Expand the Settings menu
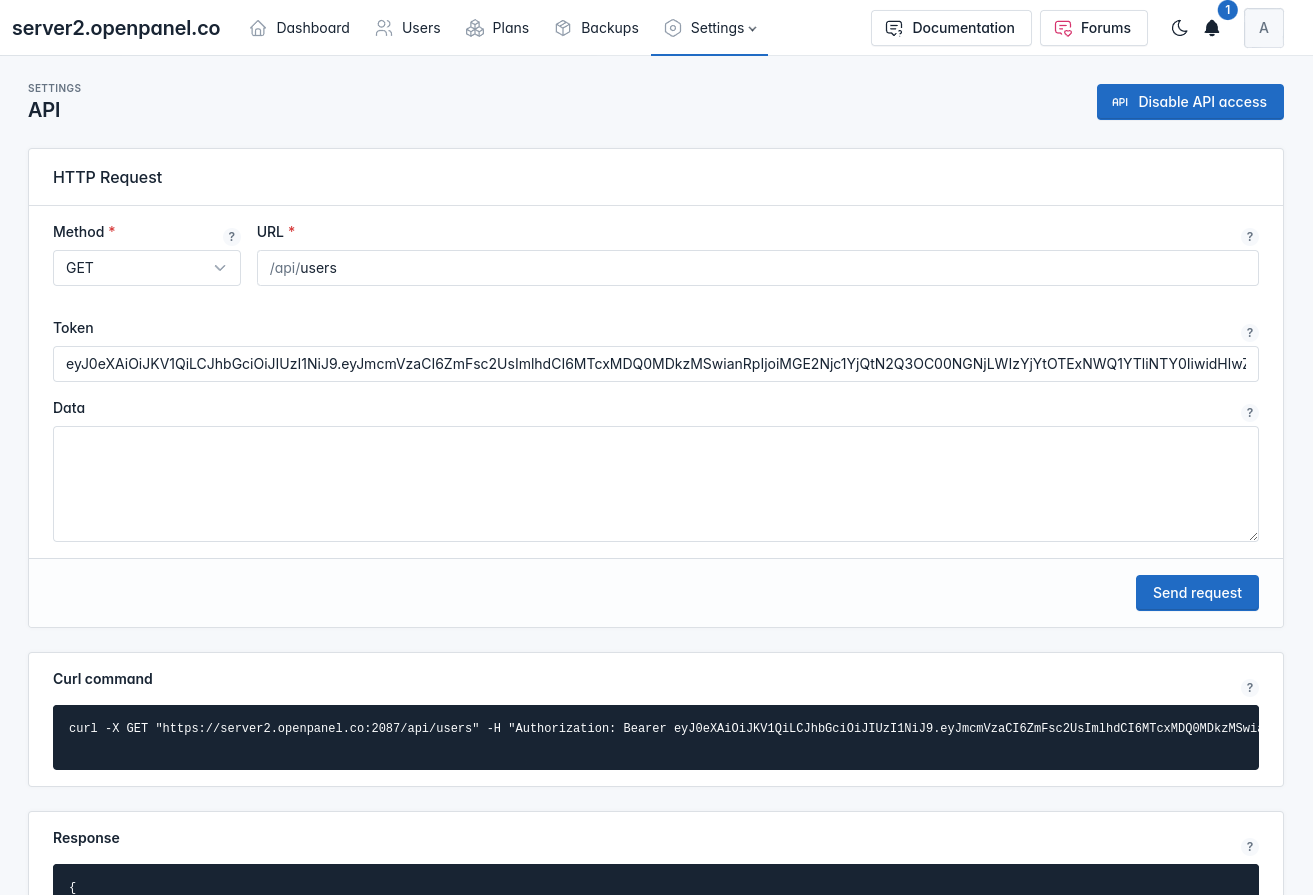Viewport: 1313px width, 895px height. (710, 28)
